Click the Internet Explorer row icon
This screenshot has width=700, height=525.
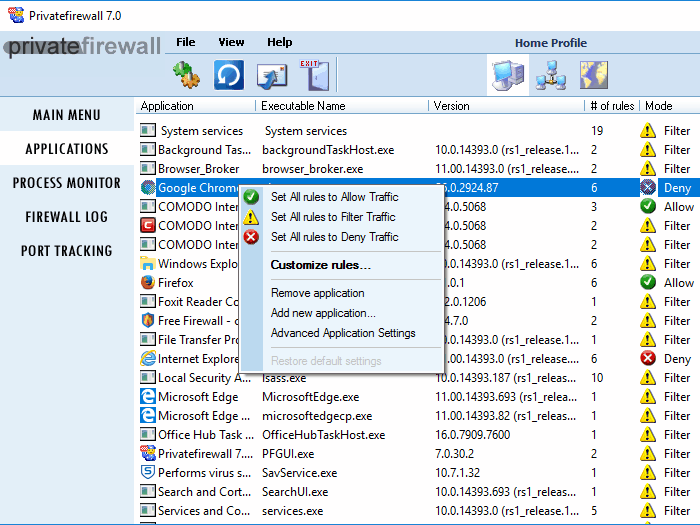(148, 358)
